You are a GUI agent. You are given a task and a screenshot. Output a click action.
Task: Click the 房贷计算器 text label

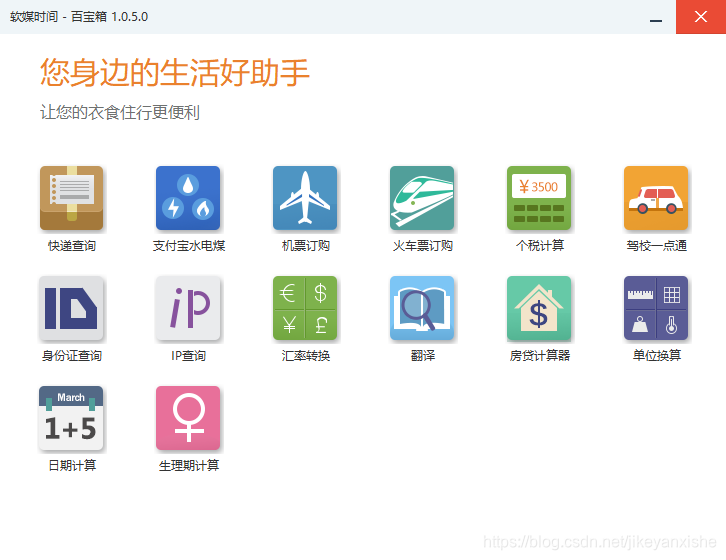point(540,356)
